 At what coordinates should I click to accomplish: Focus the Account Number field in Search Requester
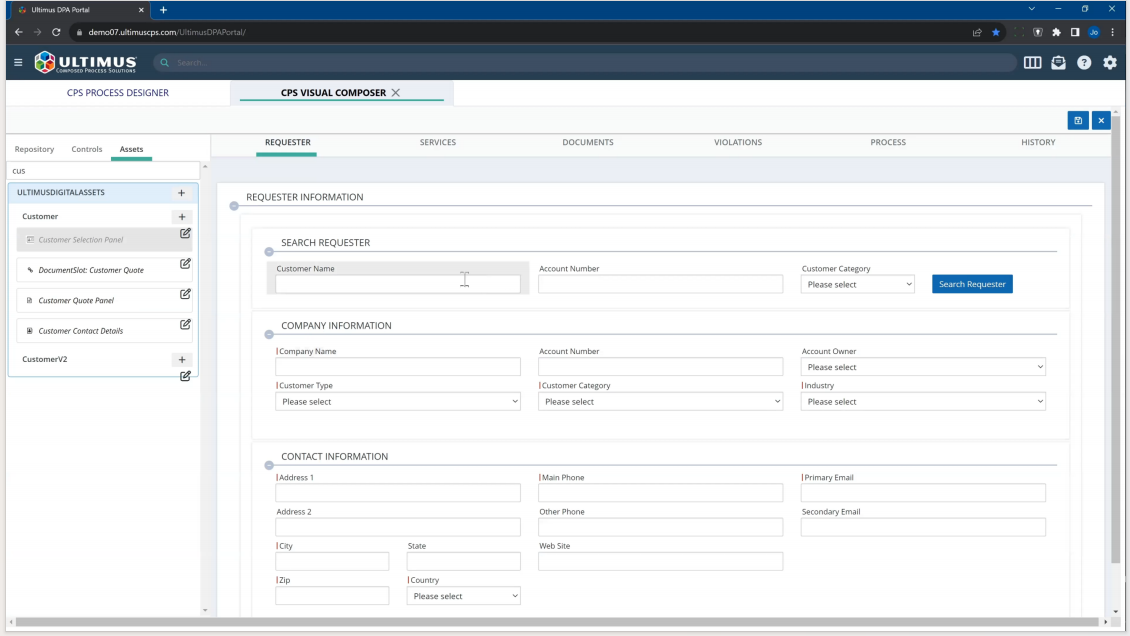point(660,285)
